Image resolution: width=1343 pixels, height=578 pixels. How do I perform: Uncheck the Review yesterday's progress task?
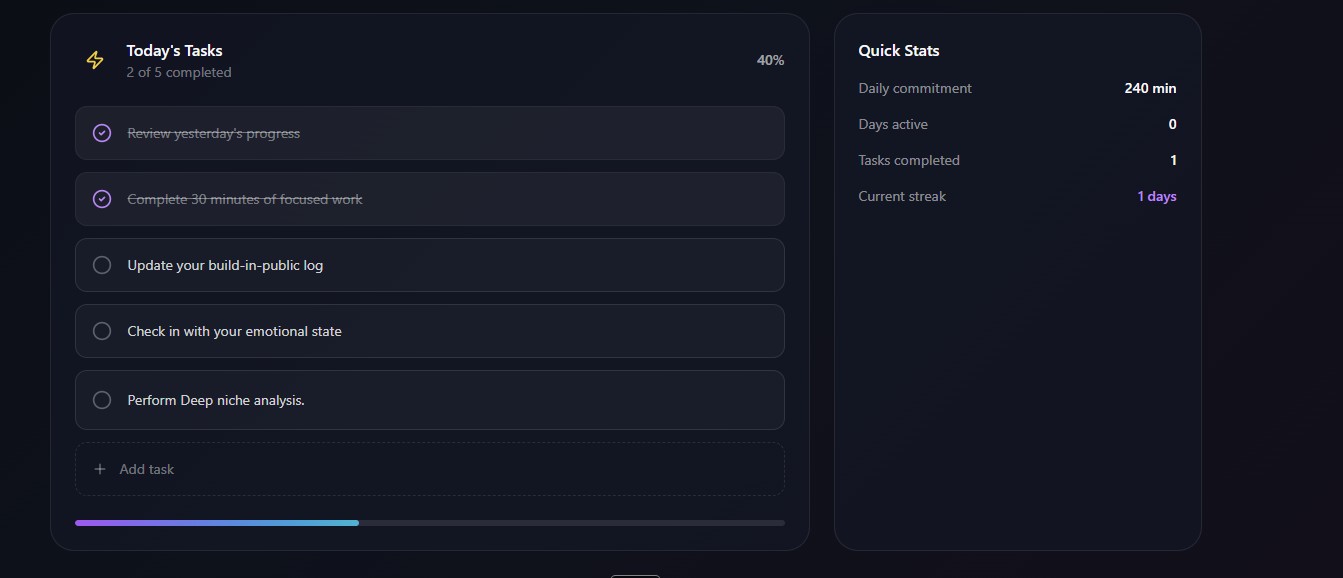pos(102,133)
